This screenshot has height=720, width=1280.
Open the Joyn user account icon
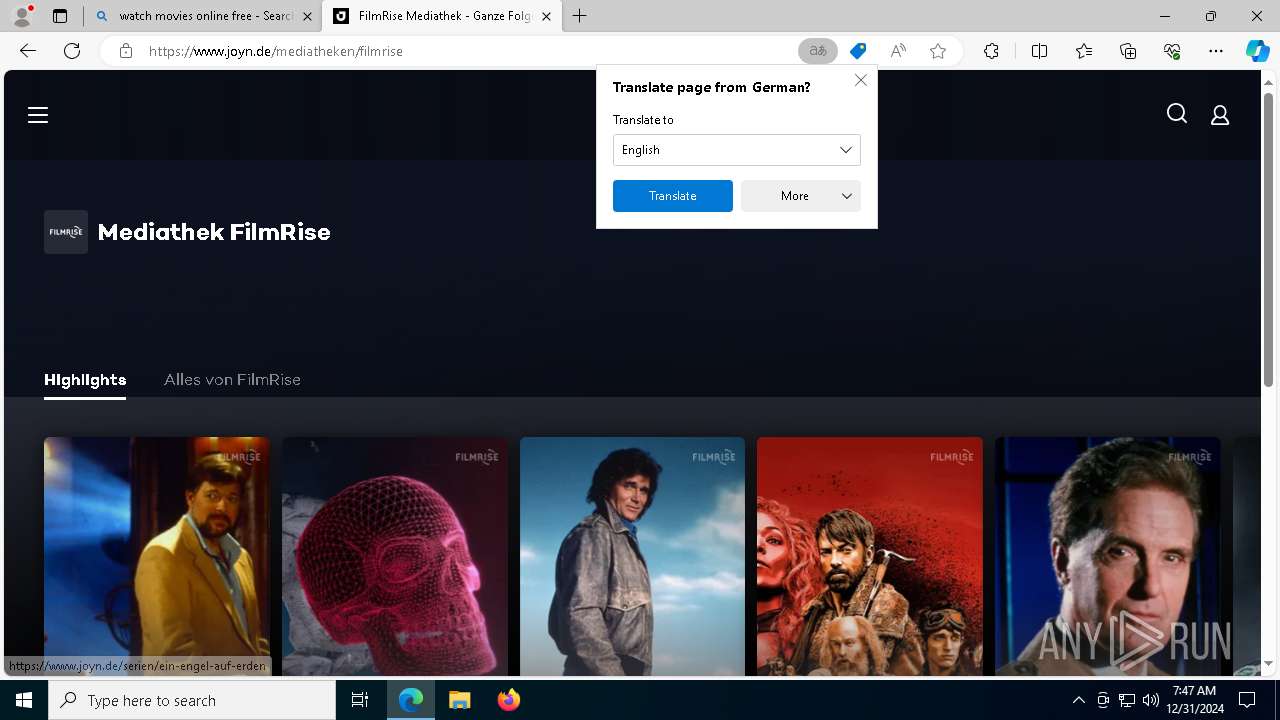1220,115
